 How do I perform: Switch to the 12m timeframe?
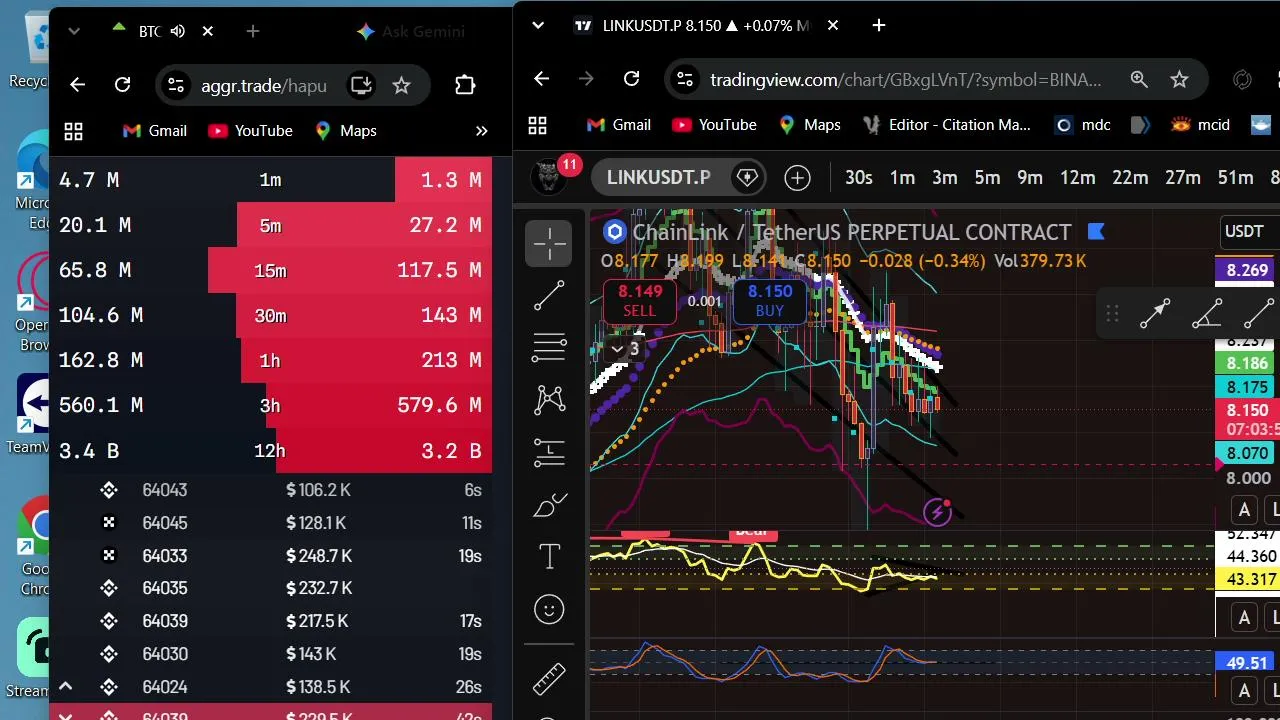click(1077, 178)
